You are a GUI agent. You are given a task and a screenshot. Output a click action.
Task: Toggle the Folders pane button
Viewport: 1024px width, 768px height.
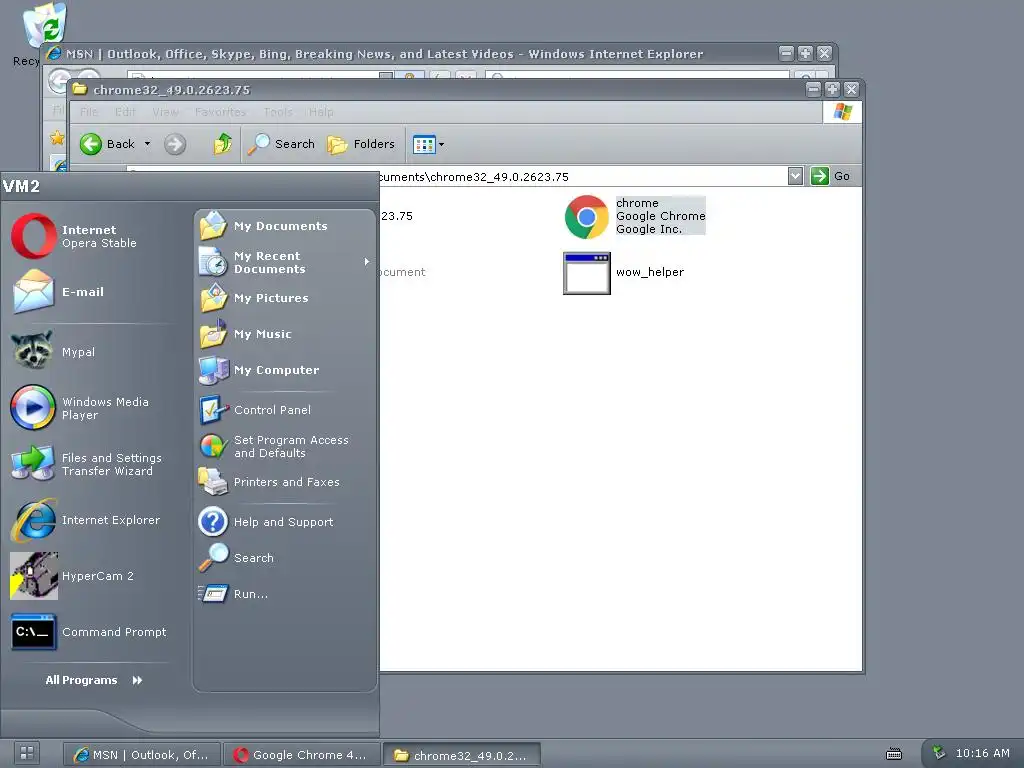click(361, 144)
